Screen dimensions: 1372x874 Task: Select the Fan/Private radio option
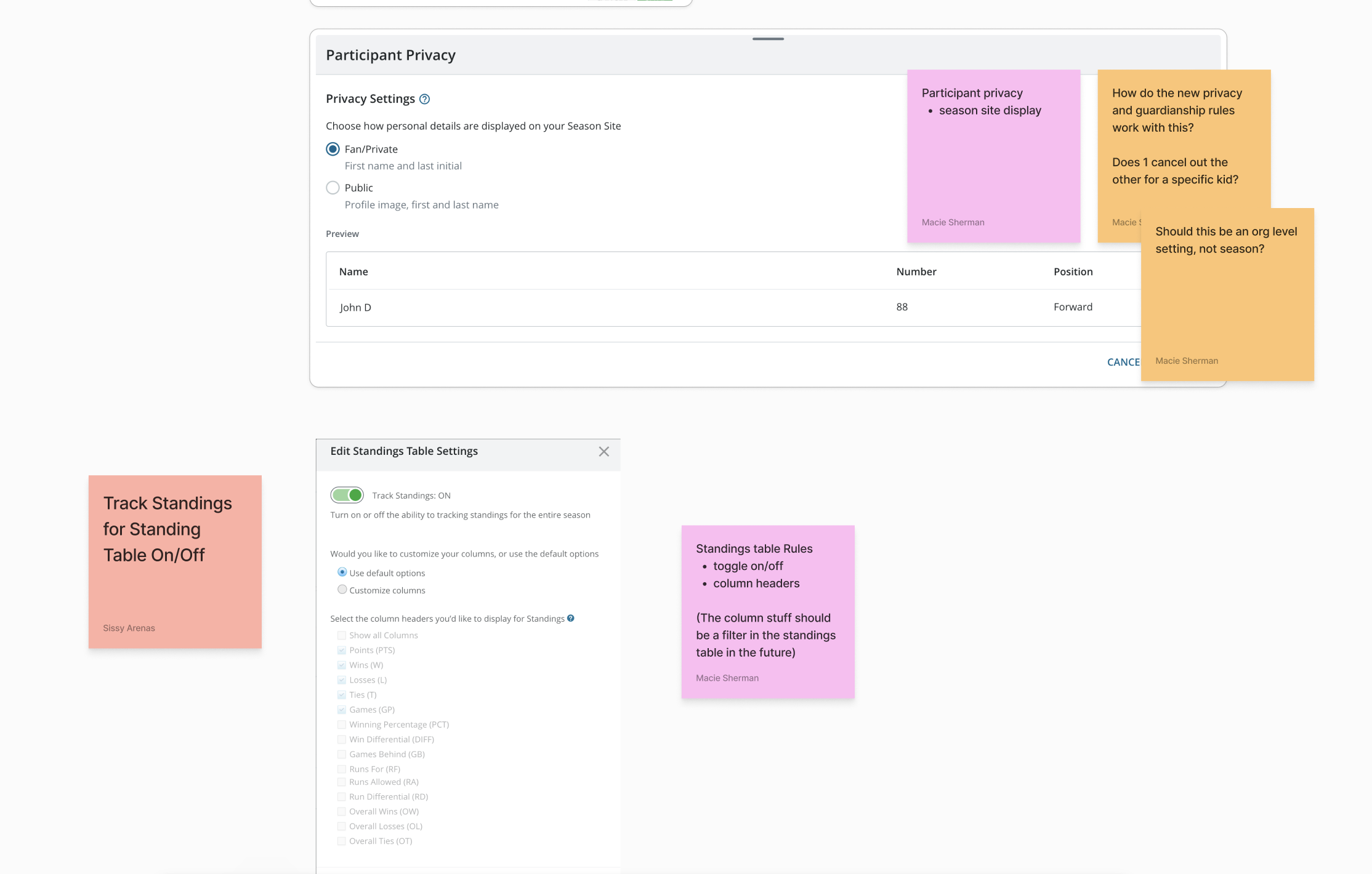coord(333,149)
